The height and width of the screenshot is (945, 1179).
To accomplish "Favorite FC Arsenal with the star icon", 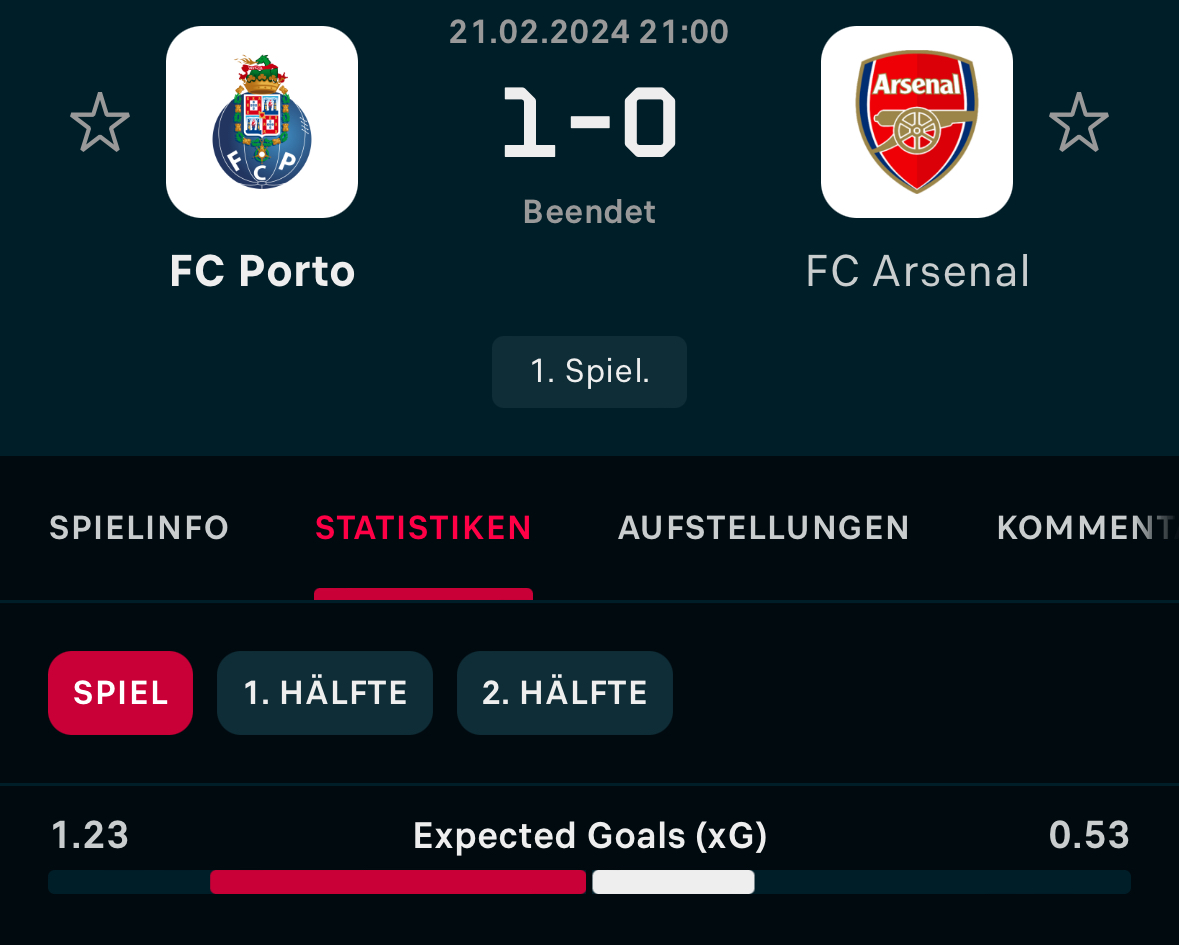I will tap(1078, 123).
